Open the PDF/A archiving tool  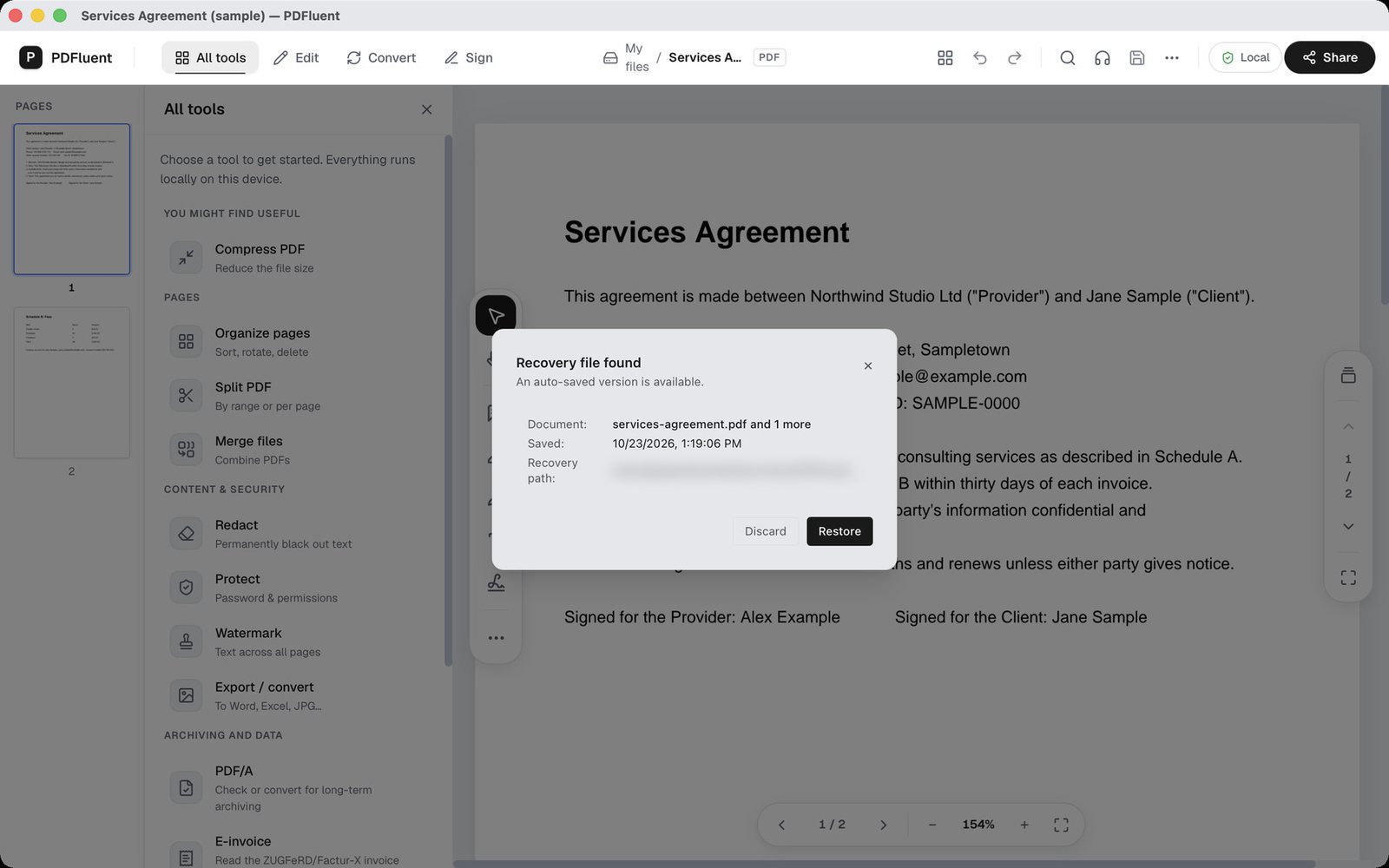[x=300, y=788]
